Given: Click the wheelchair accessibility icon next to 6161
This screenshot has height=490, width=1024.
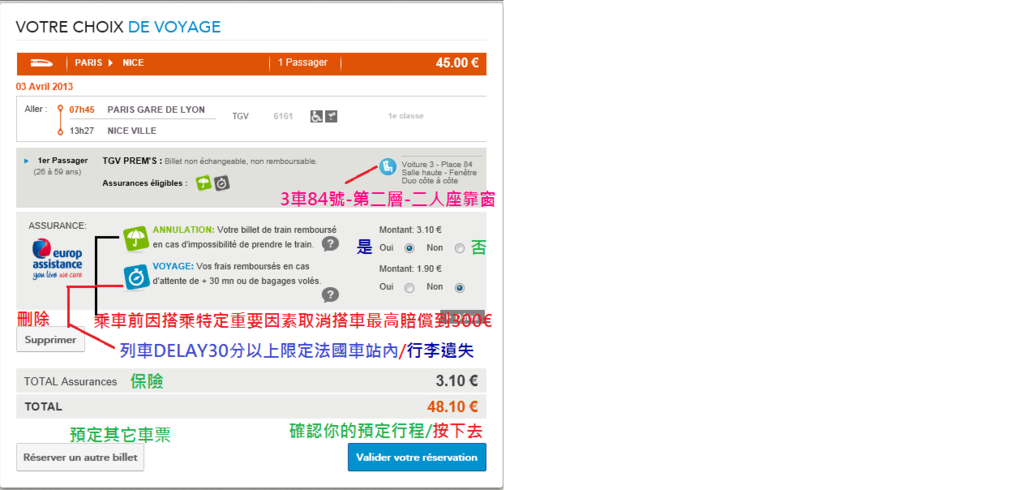Looking at the screenshot, I should pos(316,116).
